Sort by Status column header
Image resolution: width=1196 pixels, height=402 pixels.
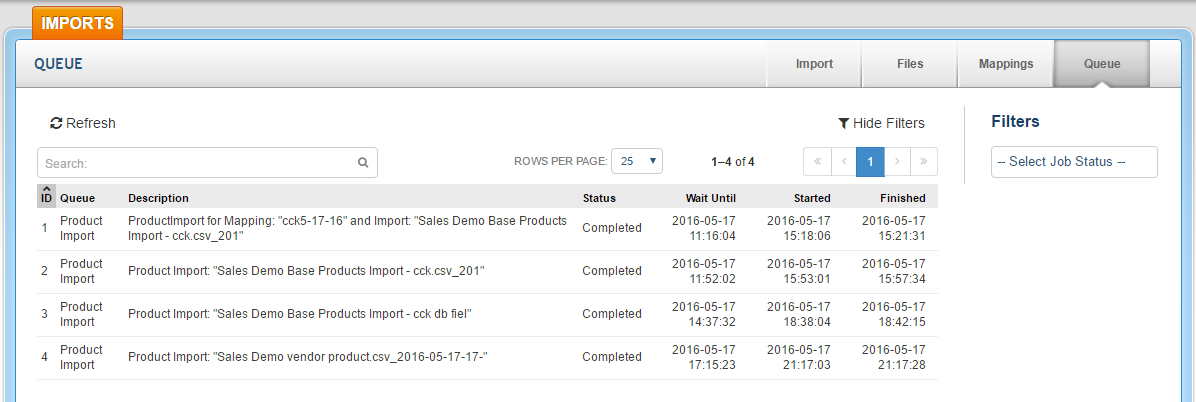[599, 198]
